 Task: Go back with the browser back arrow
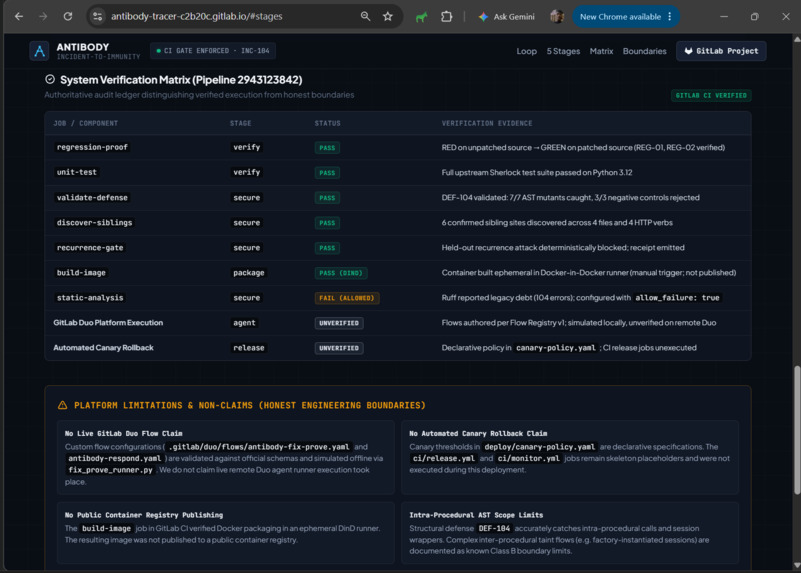[x=19, y=16]
